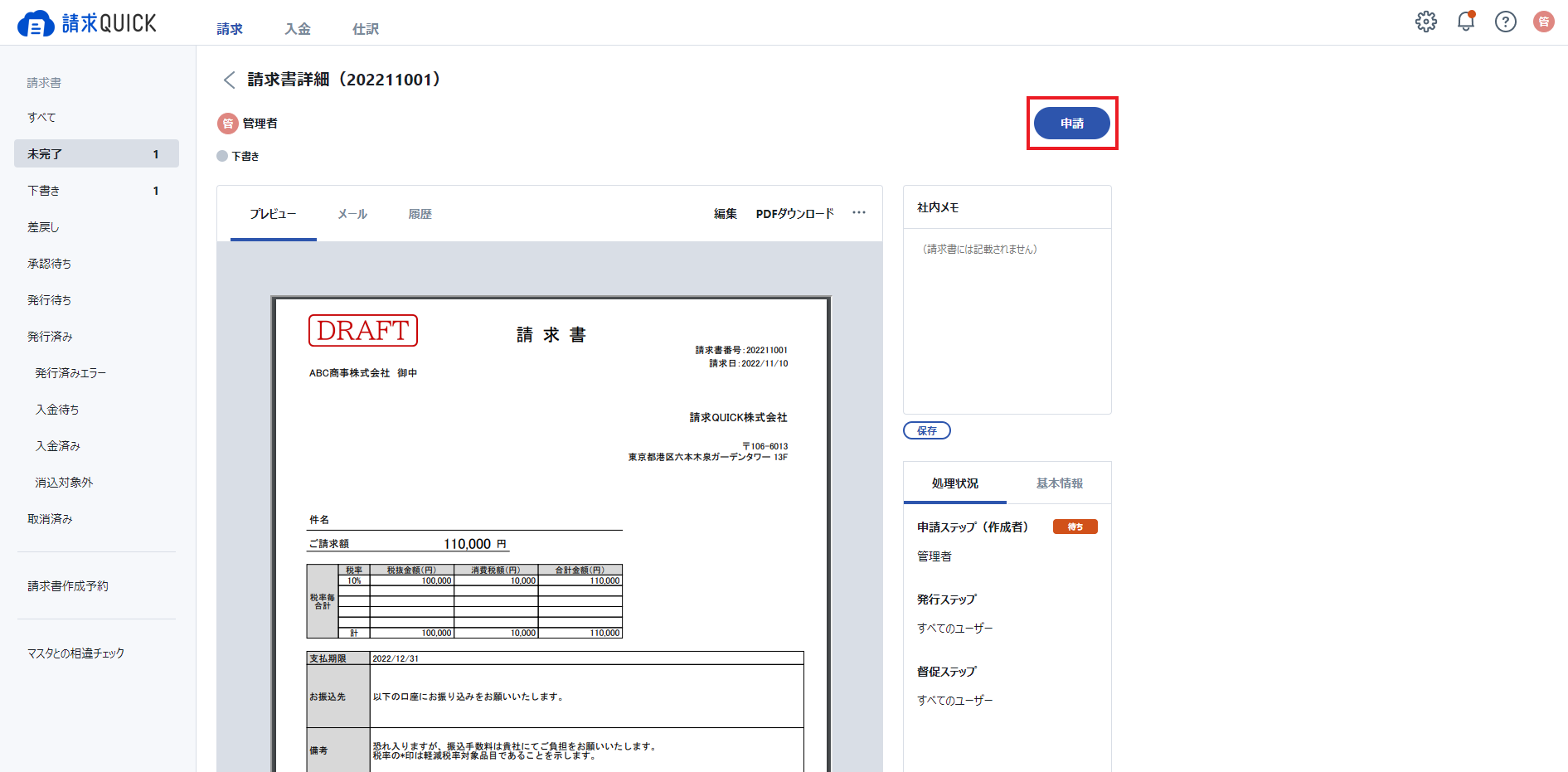Image resolution: width=1568 pixels, height=772 pixels.
Task: Open the 仕訳 top menu
Action: 366,29
